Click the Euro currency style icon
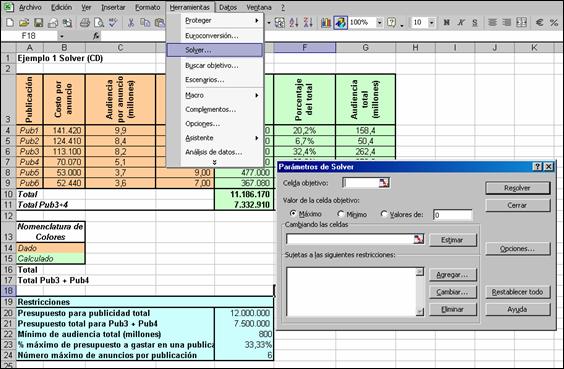This screenshot has width=564, height=369. pos(539,23)
